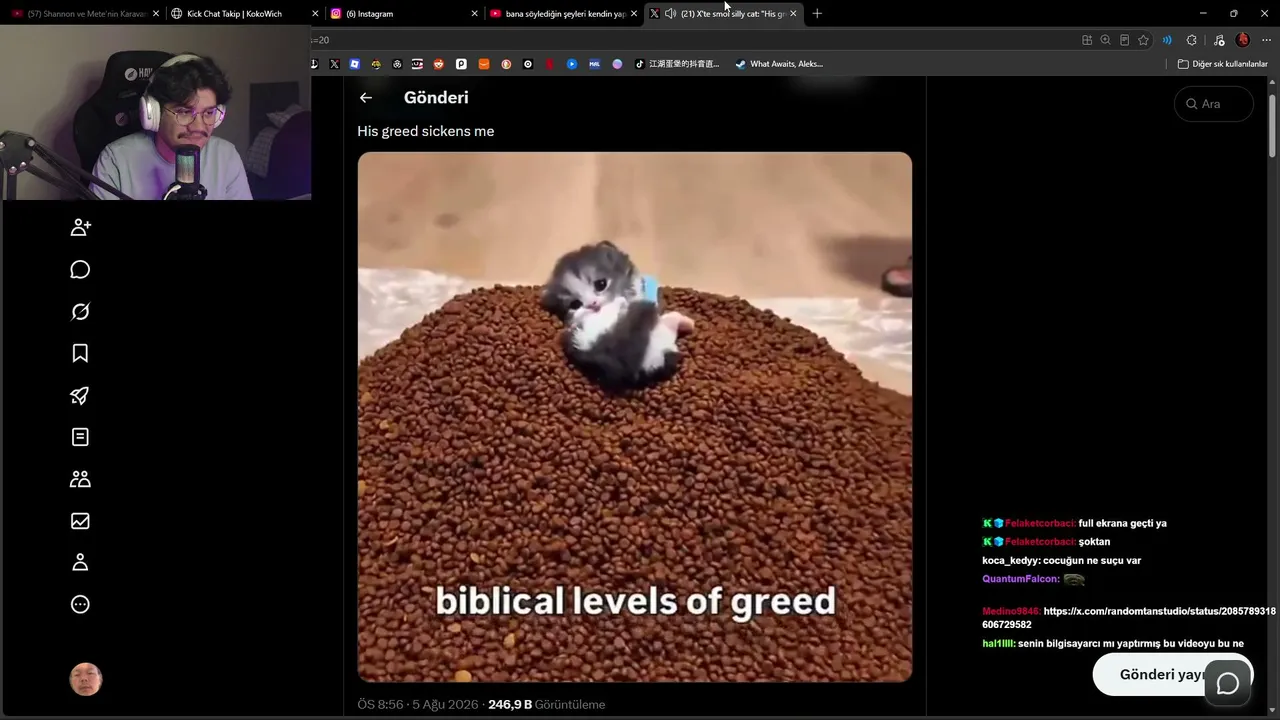Open the floating chat bubble button
Viewport: 1280px width, 720px height.
[x=1228, y=683]
